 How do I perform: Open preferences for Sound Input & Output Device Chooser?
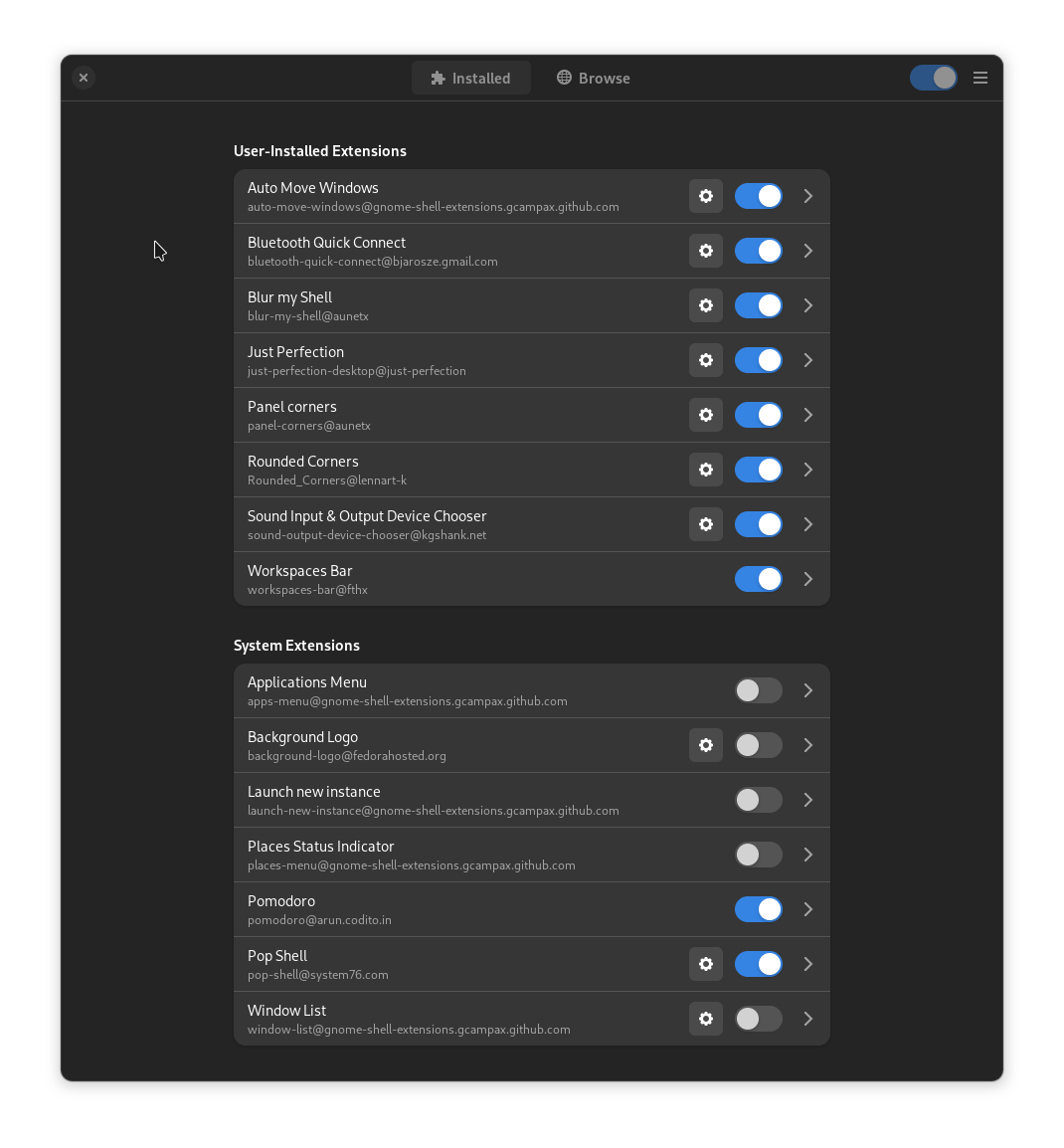[705, 524]
